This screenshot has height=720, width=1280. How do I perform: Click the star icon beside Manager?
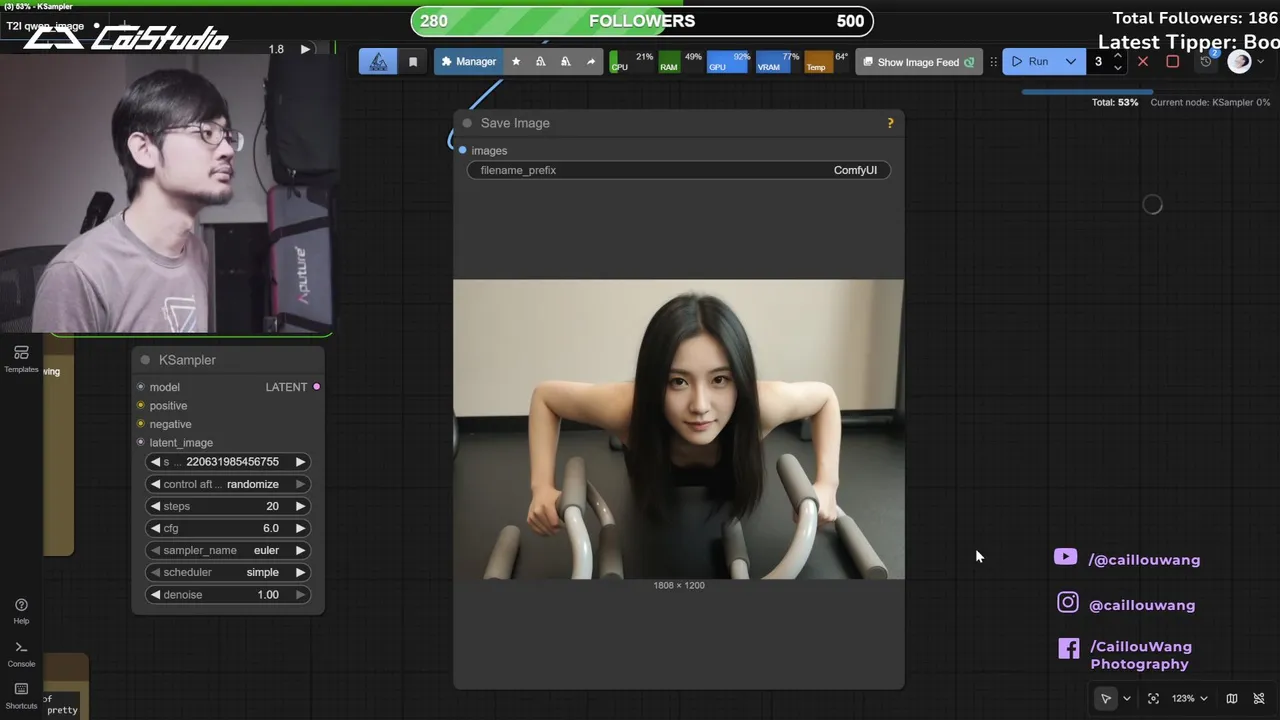tap(516, 62)
